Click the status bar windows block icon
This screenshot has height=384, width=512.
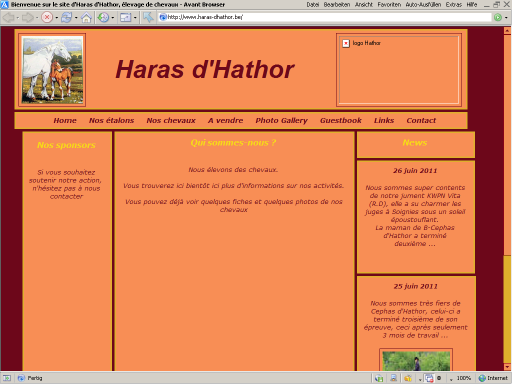(429, 378)
